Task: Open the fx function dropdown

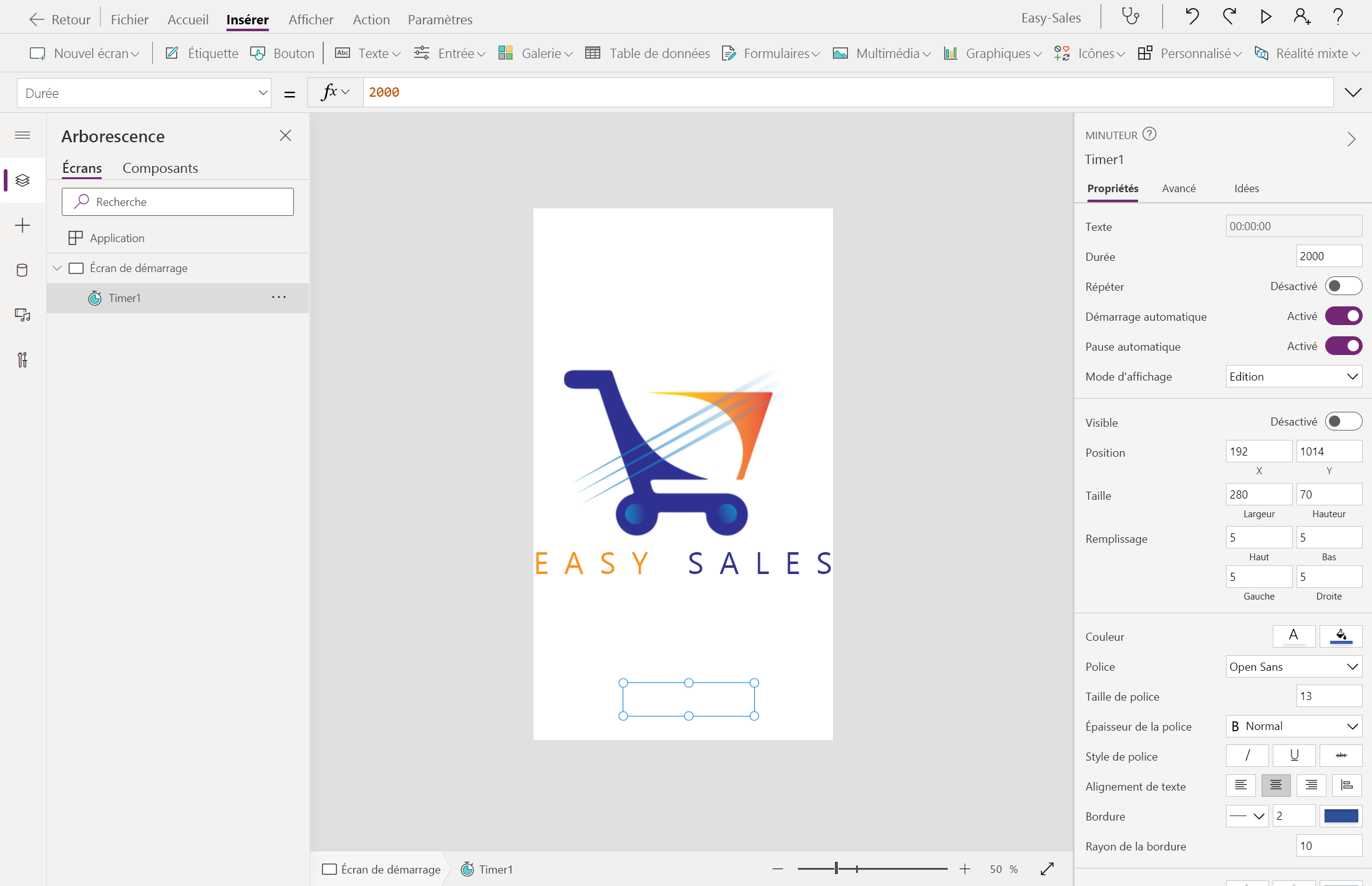Action: (x=335, y=92)
